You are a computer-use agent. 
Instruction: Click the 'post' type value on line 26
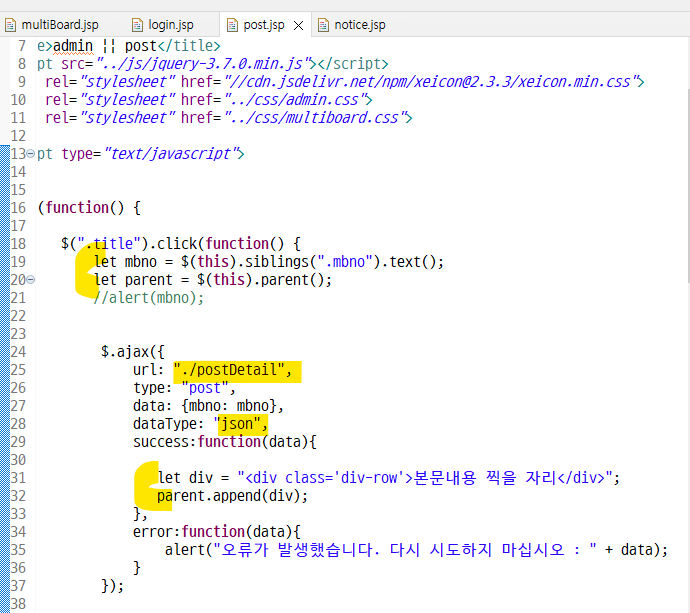click(205, 388)
